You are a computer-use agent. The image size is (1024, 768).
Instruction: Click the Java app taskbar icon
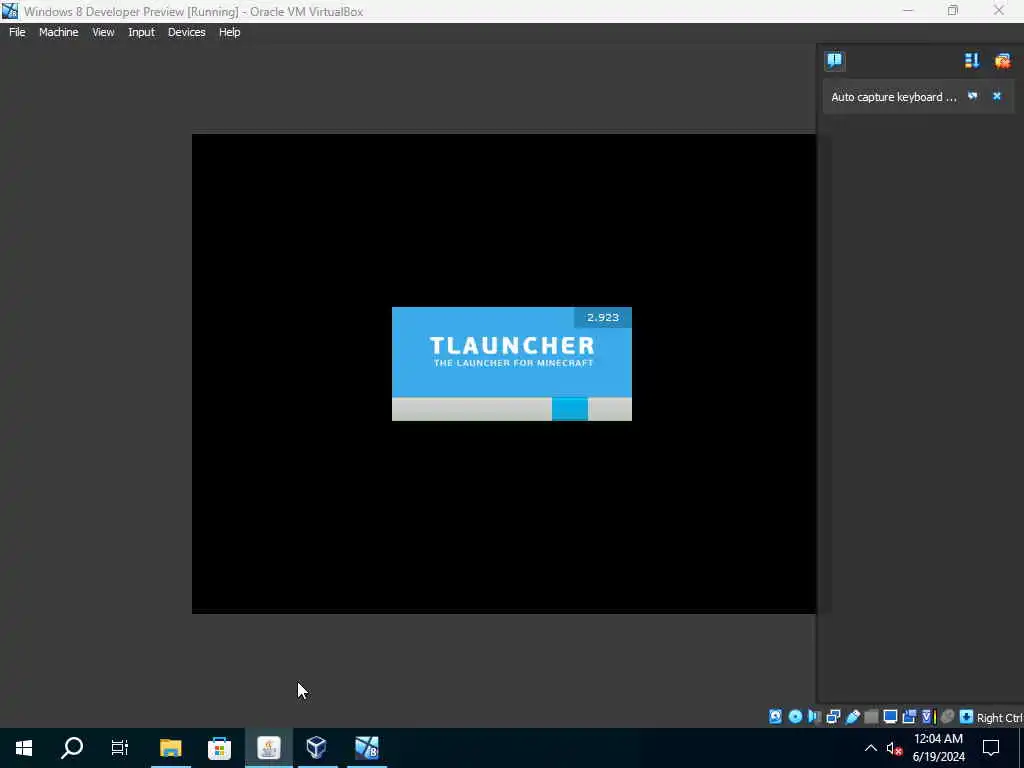pos(268,748)
